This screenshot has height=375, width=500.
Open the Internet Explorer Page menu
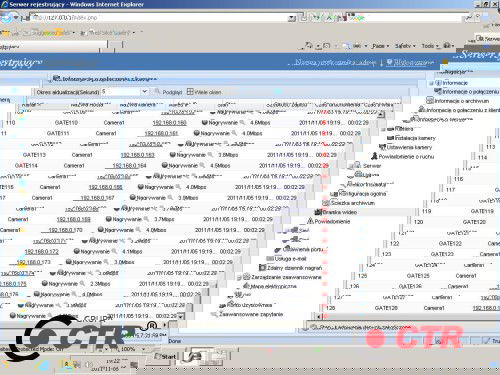380,46
